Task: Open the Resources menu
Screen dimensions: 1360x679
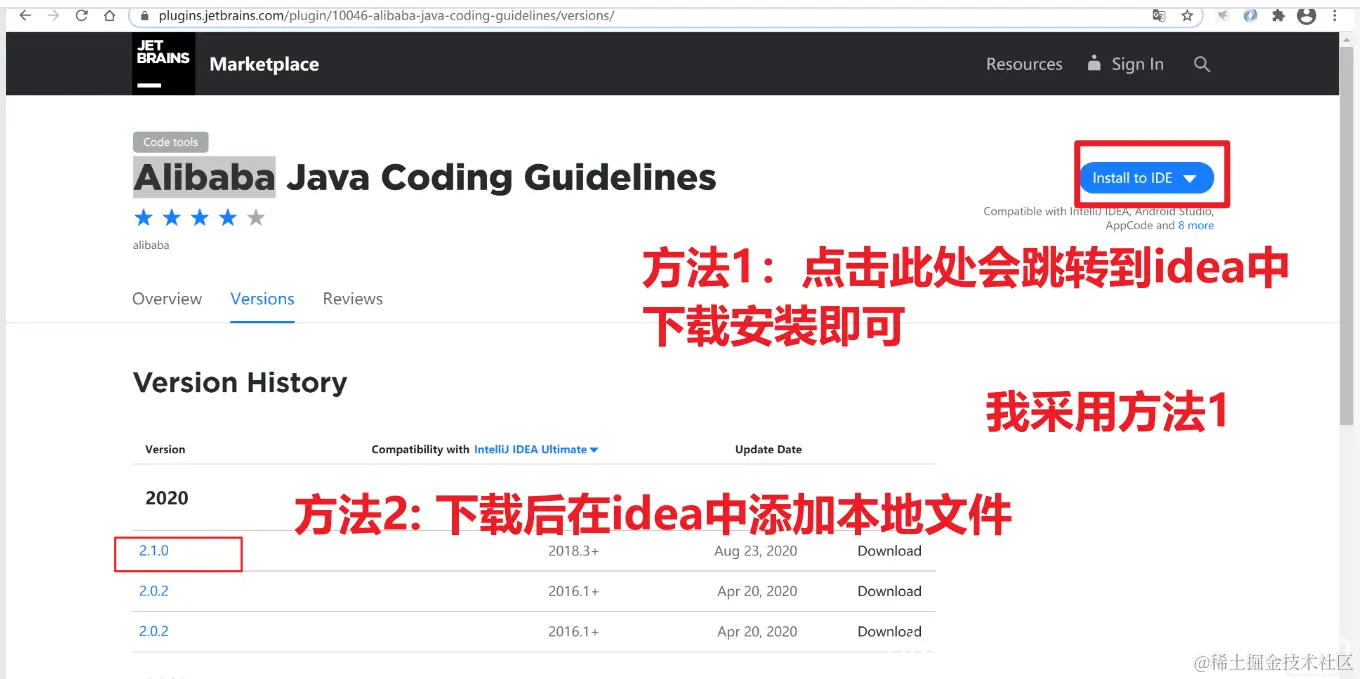Action: point(1024,64)
